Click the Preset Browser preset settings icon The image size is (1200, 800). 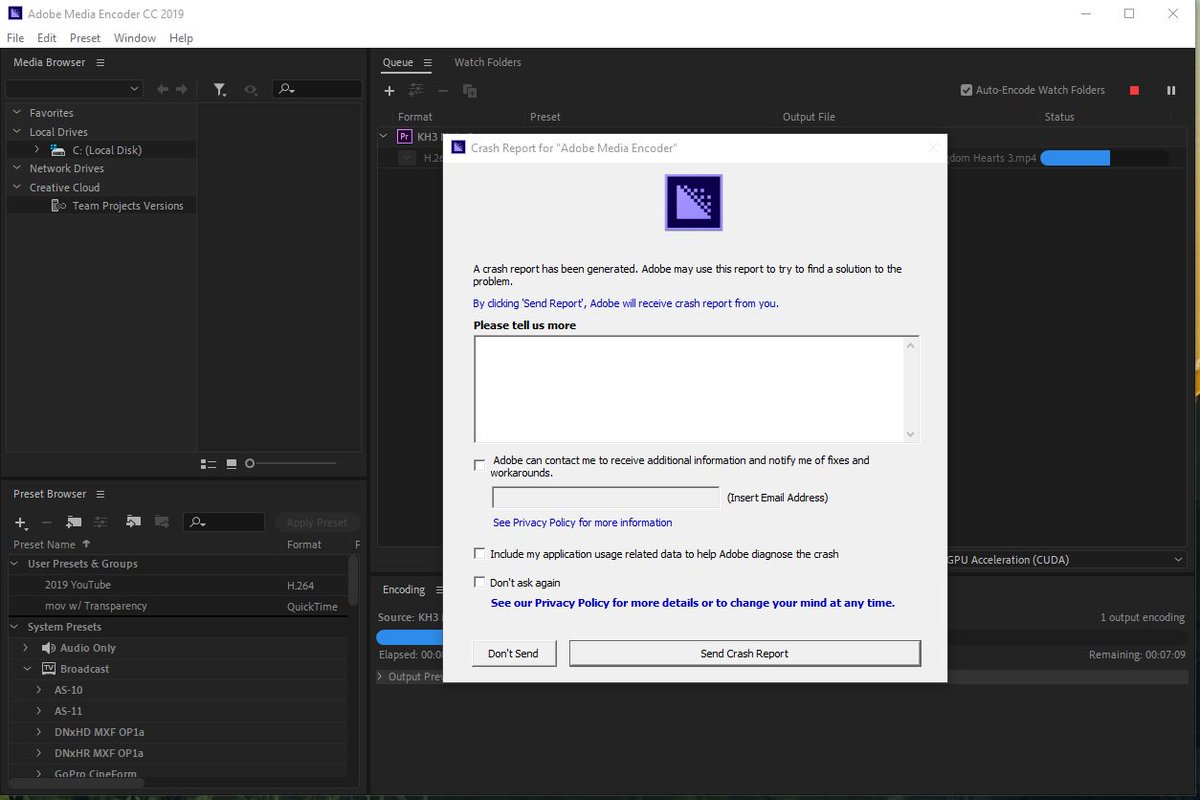[x=100, y=522]
